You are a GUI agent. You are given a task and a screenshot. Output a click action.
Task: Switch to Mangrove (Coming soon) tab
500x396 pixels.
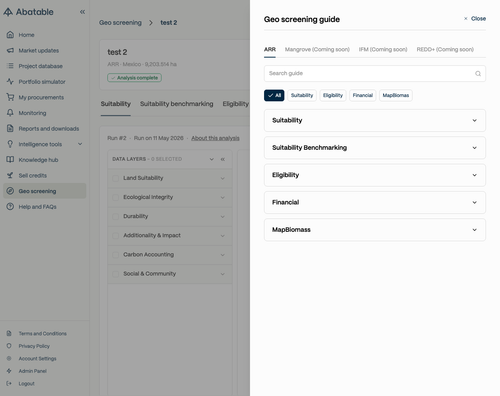pos(317,49)
